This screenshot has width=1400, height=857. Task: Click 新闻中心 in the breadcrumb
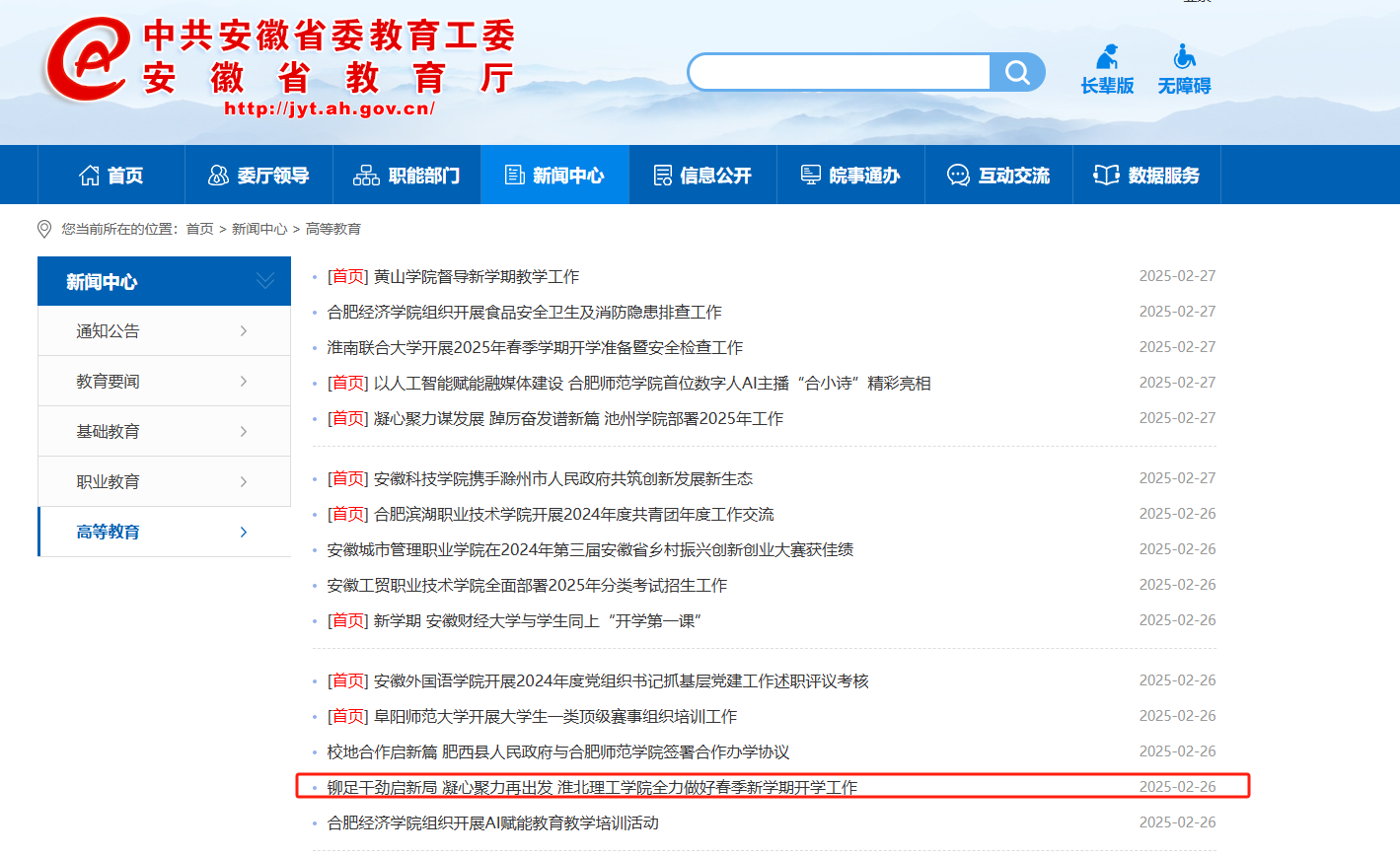click(x=259, y=229)
